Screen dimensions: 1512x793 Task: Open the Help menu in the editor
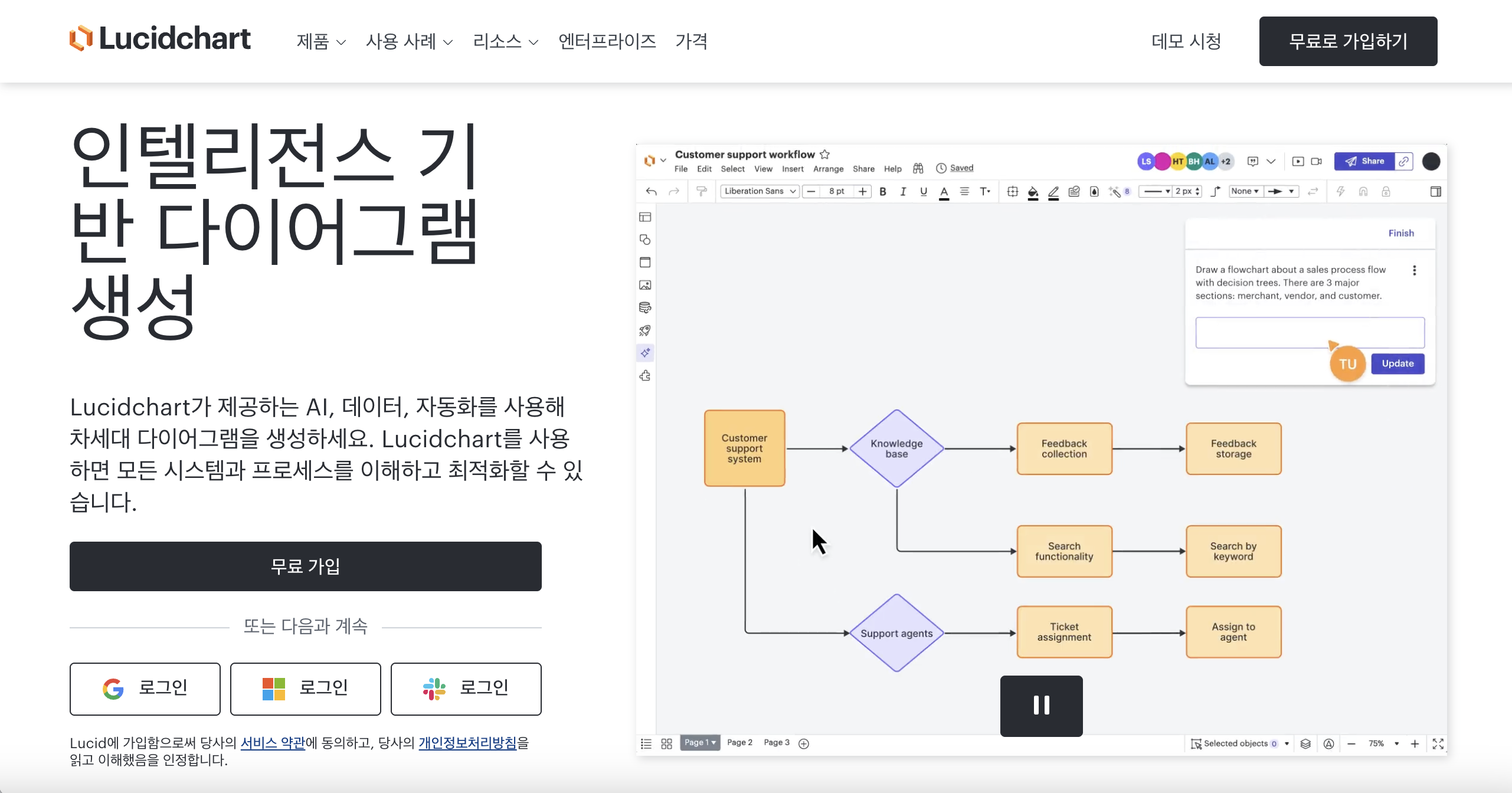[x=892, y=169]
